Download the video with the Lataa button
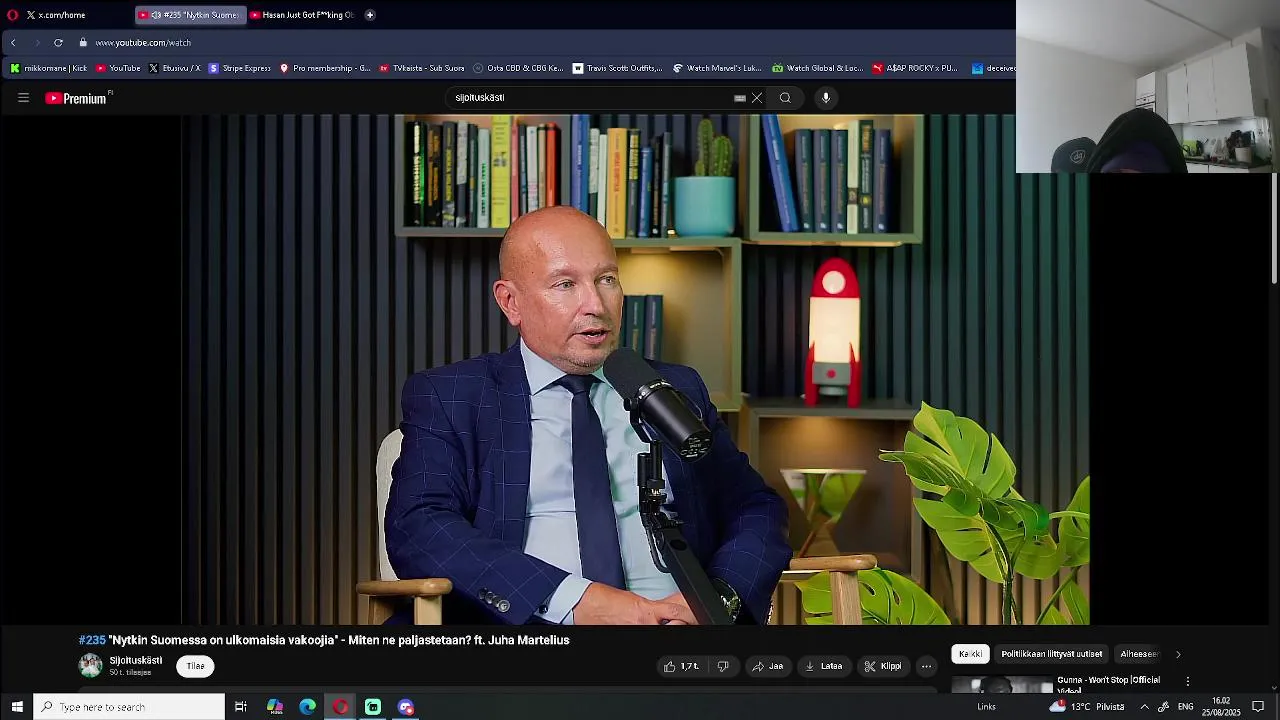Image resolution: width=1280 pixels, height=720 pixels. click(x=824, y=666)
